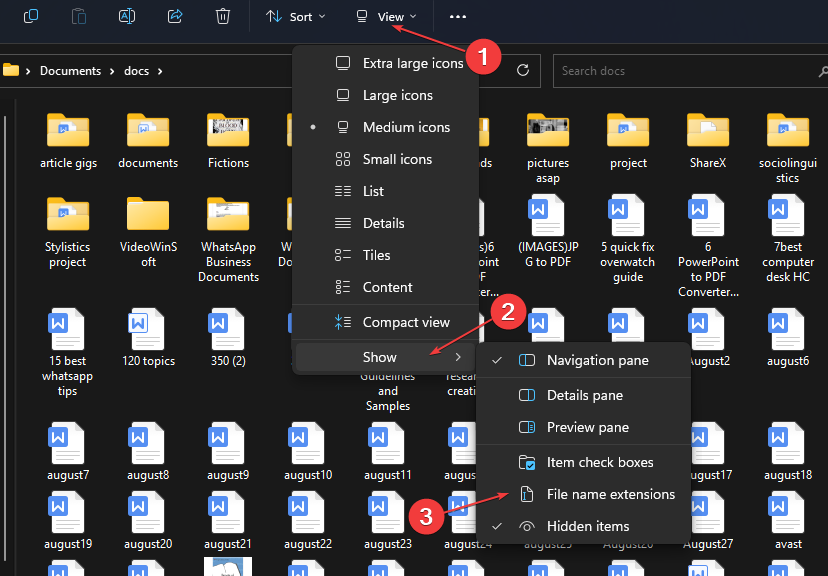Open the See more ellipsis in the toolbar

coord(458,16)
